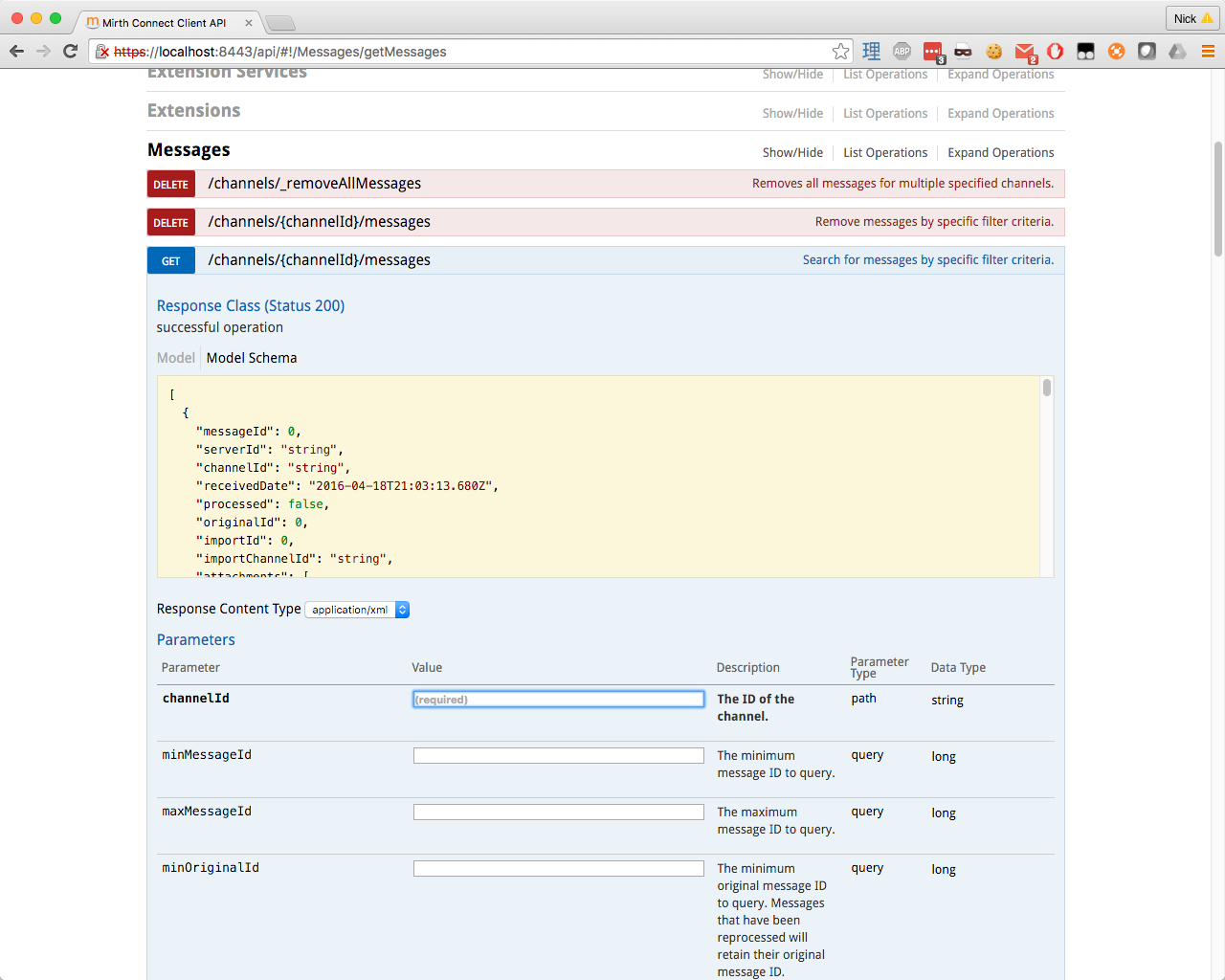
Task: Click Expand Operations for Messages
Action: [1001, 152]
